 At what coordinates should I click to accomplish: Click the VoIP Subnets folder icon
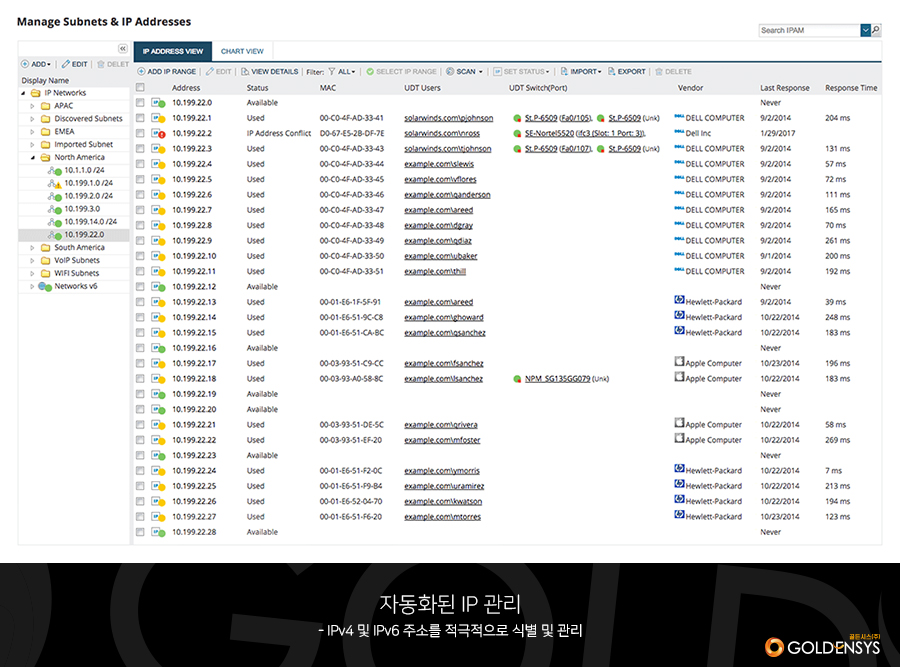click(45, 261)
